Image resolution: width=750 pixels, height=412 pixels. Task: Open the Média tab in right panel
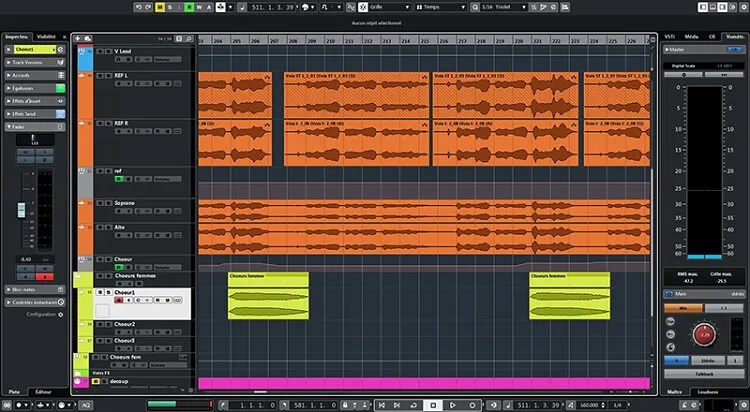click(692, 36)
